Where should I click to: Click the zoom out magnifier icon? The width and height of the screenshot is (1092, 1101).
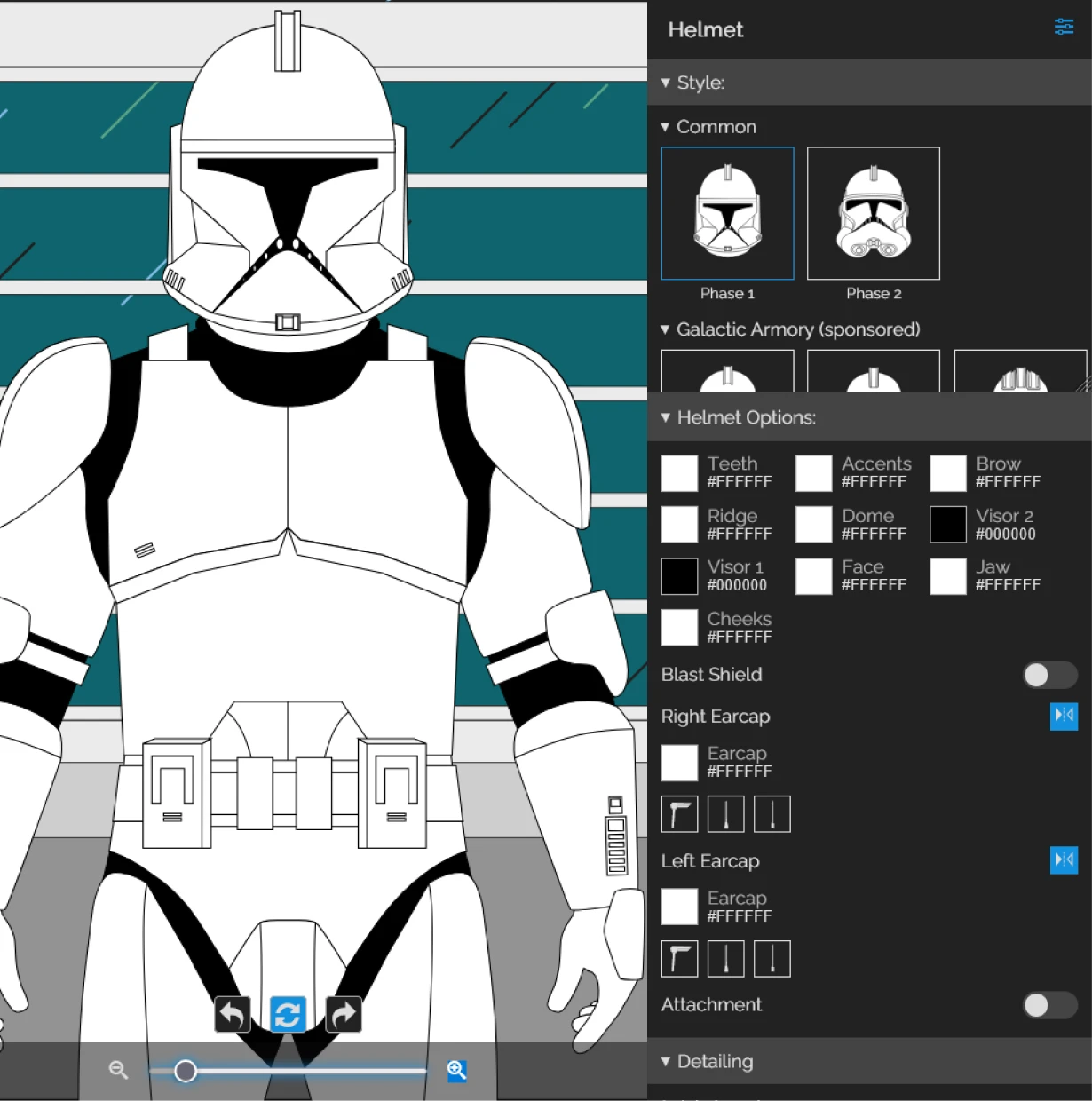[118, 1070]
